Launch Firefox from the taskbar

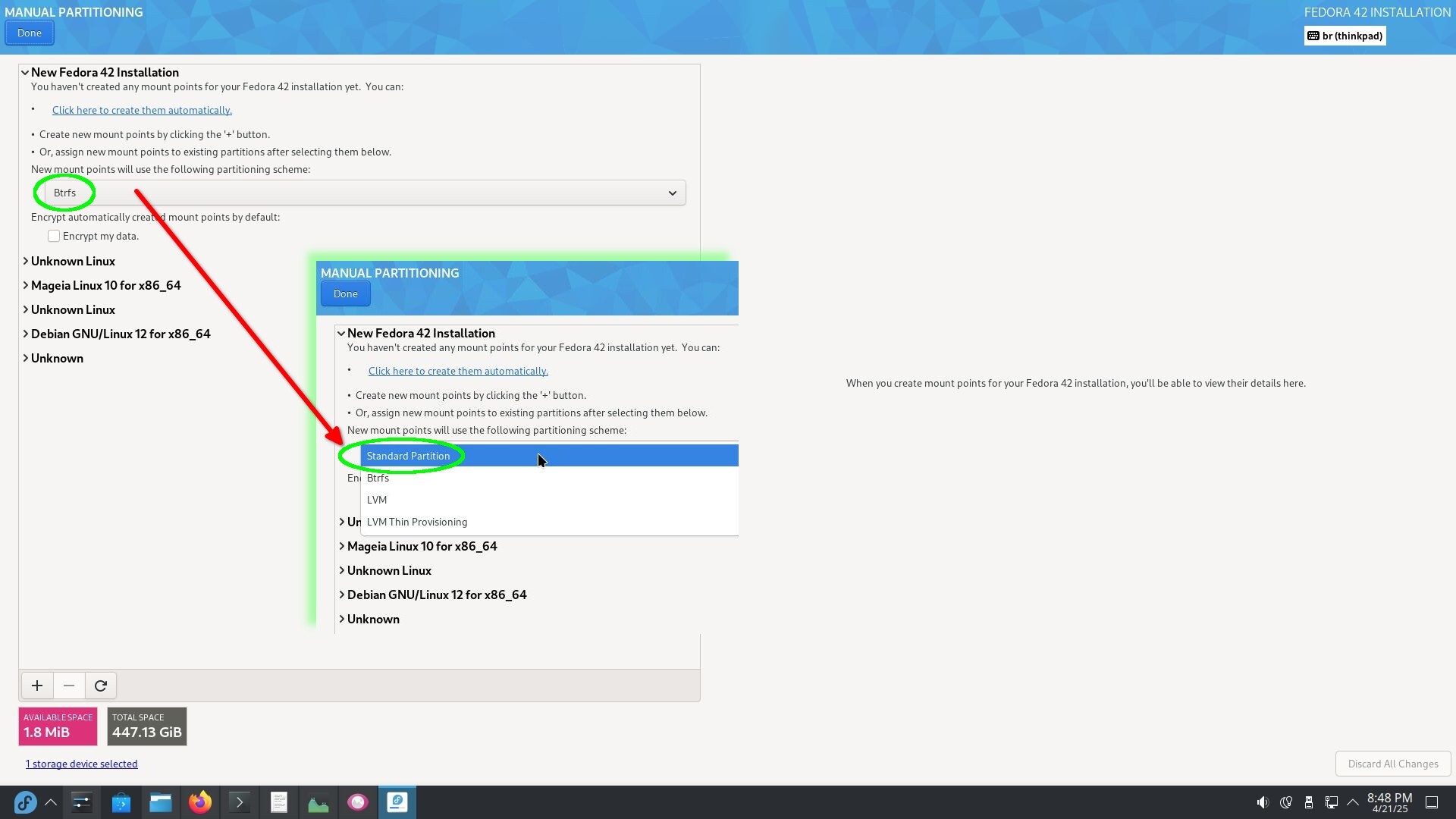(200, 802)
